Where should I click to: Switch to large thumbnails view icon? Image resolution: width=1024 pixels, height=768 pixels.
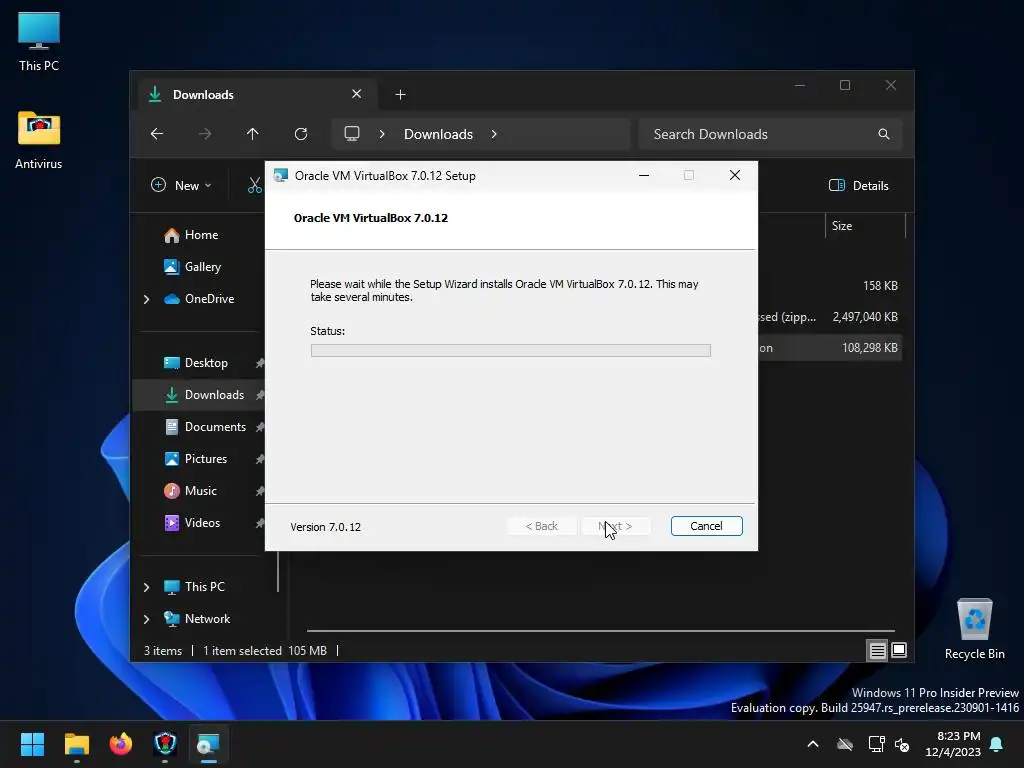coord(899,650)
